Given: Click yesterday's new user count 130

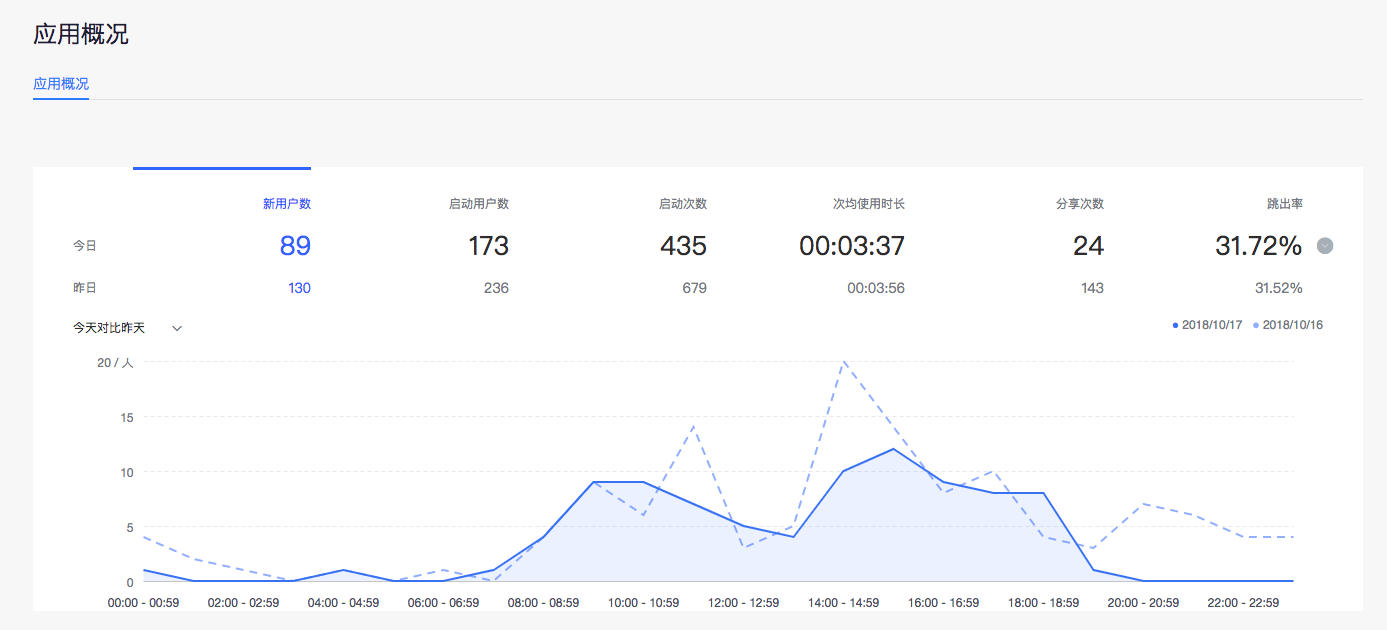Looking at the screenshot, I should (x=299, y=288).
